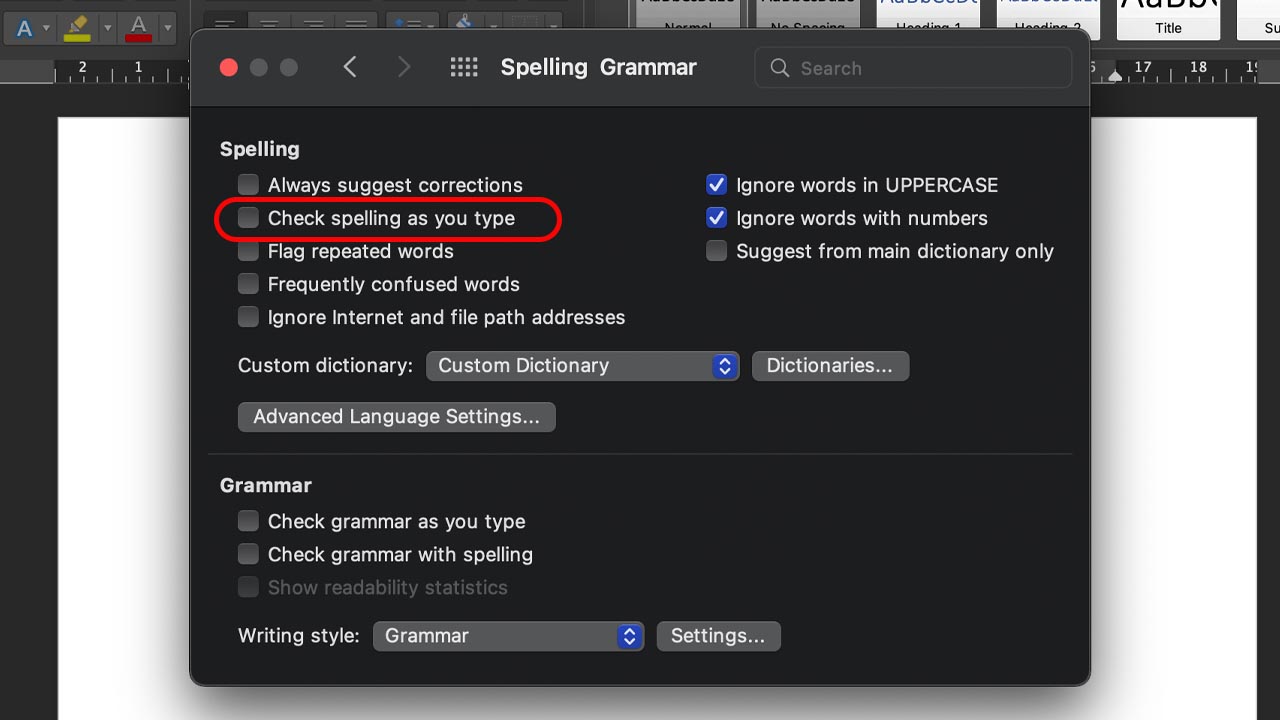
Task: Enable Flag repeated words
Action: [248, 251]
